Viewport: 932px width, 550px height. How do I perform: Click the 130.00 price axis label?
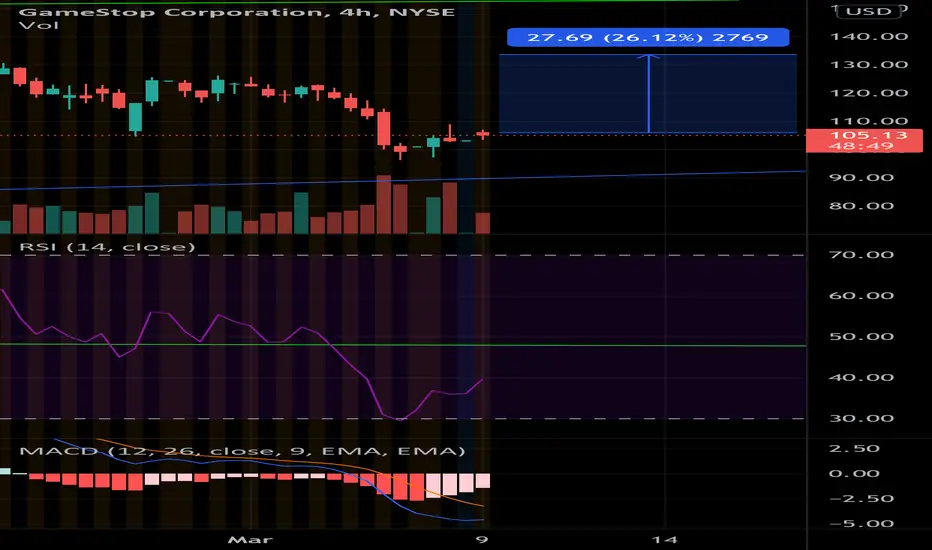click(x=868, y=65)
